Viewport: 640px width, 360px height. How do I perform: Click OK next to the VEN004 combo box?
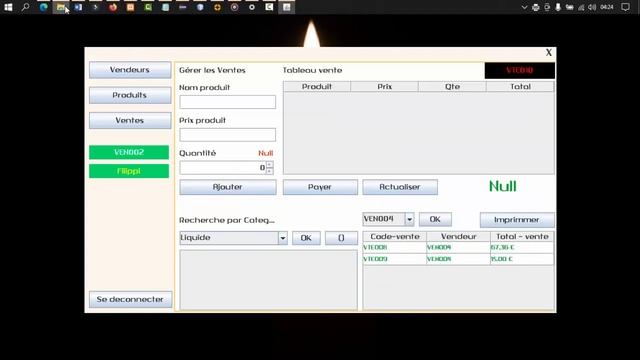pos(435,219)
